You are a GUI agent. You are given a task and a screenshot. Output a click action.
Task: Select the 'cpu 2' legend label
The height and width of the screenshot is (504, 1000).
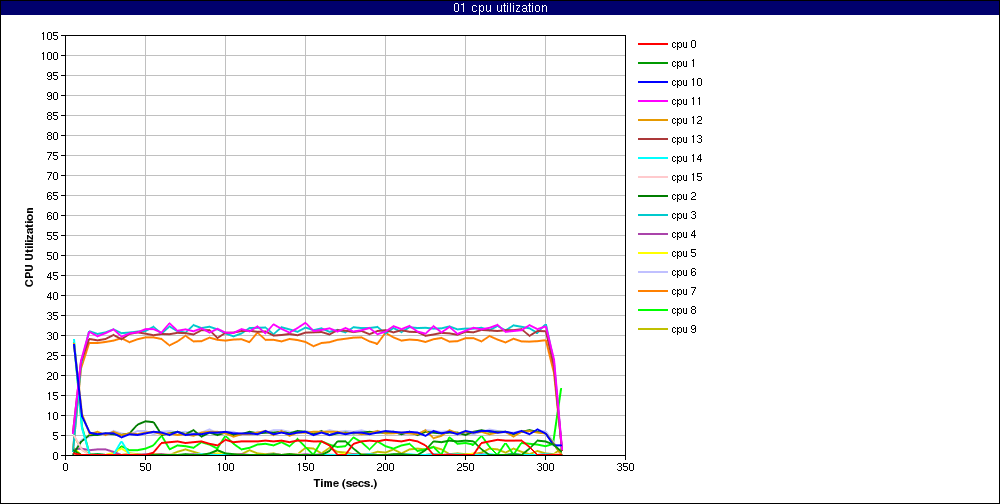point(683,196)
